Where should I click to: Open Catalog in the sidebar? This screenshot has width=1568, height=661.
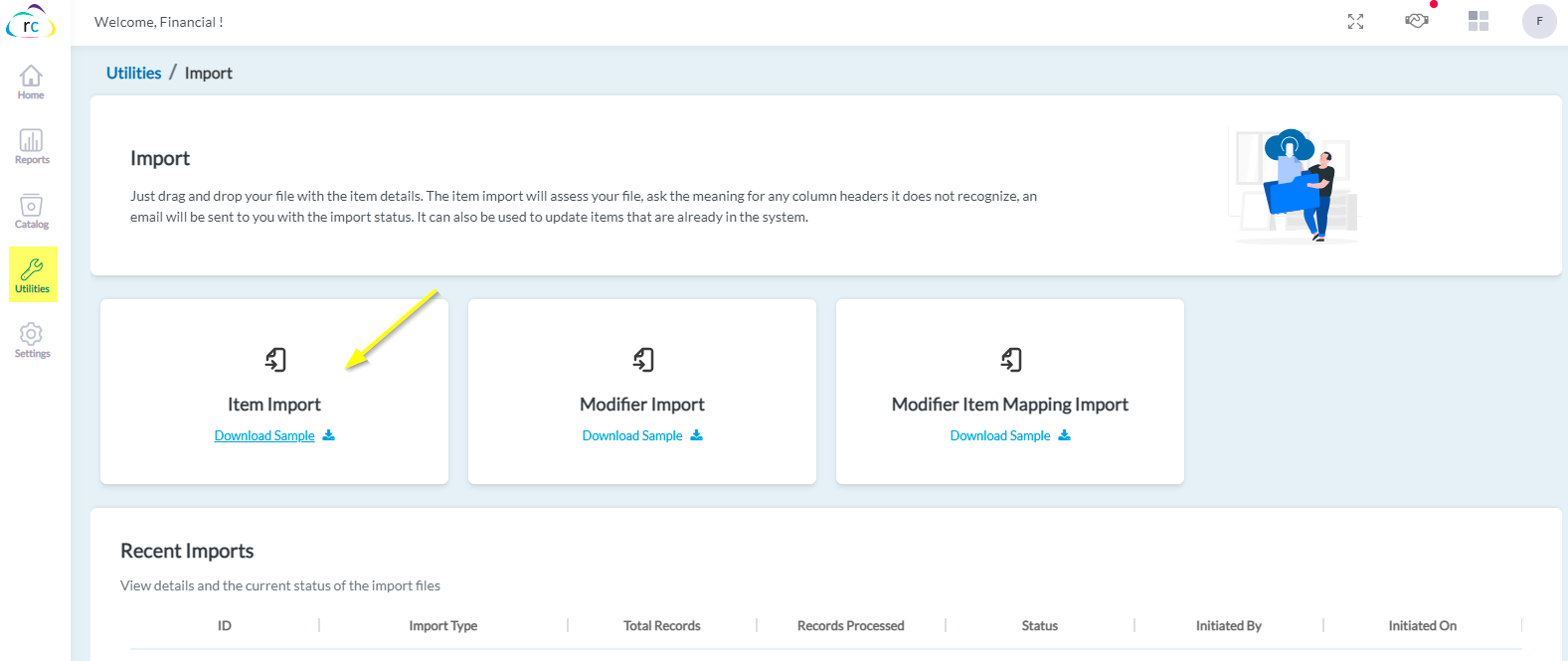31,211
